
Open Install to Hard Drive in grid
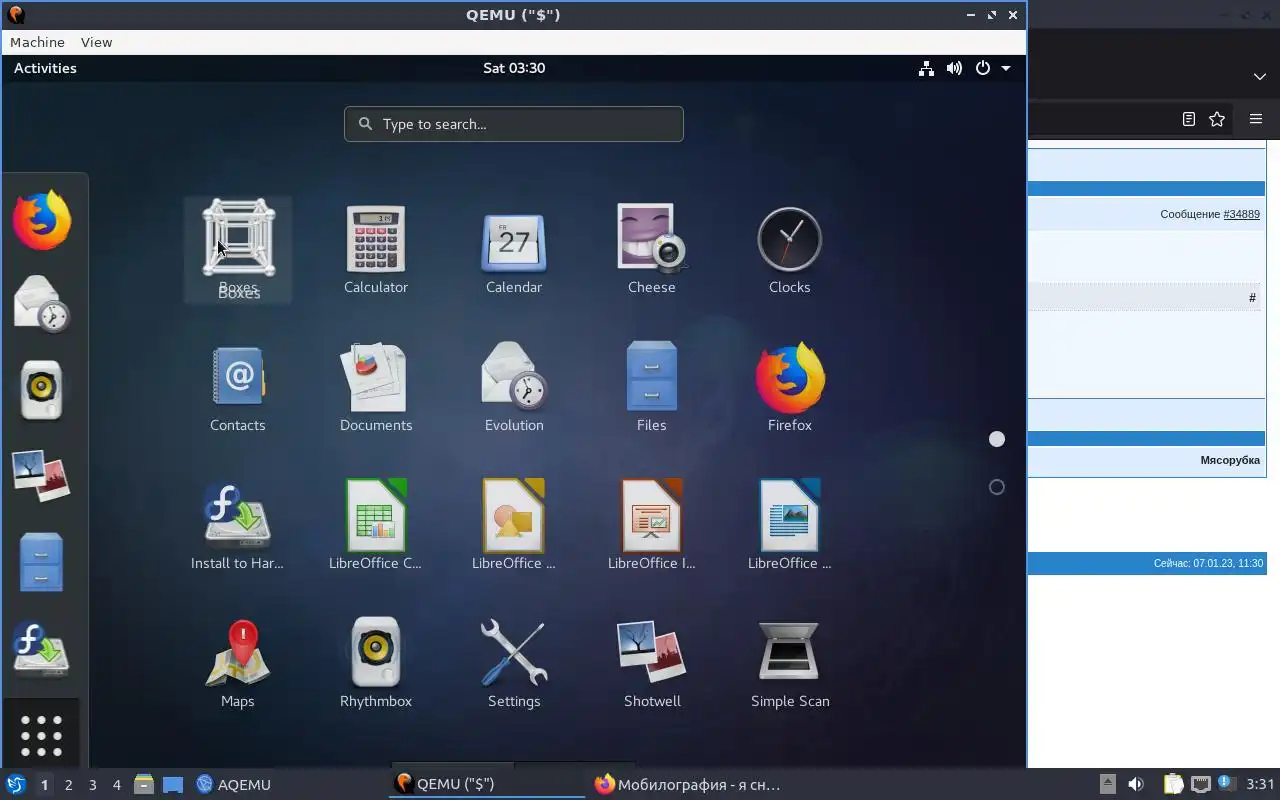pyautogui.click(x=238, y=525)
